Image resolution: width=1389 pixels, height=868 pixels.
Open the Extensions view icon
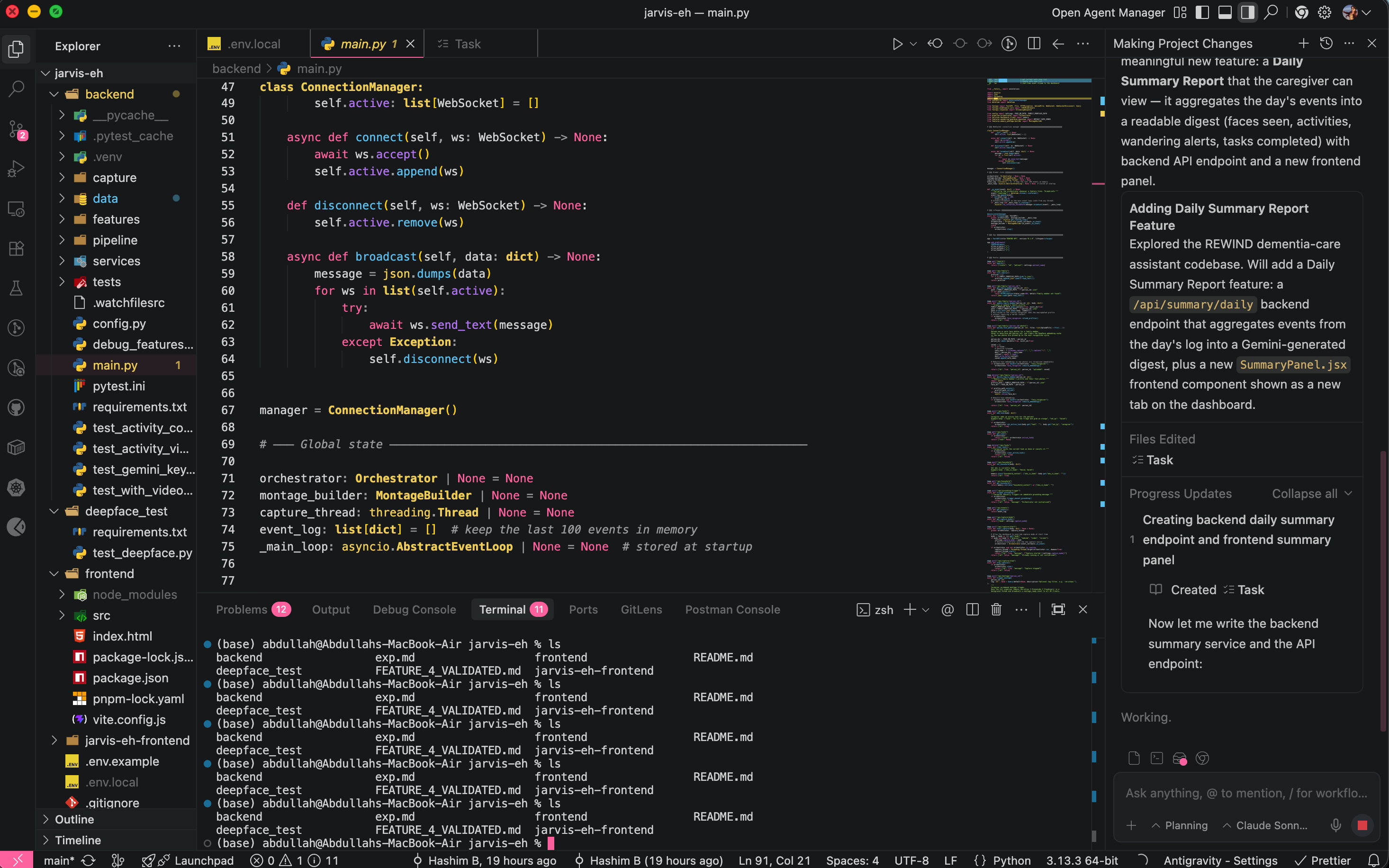[16, 249]
